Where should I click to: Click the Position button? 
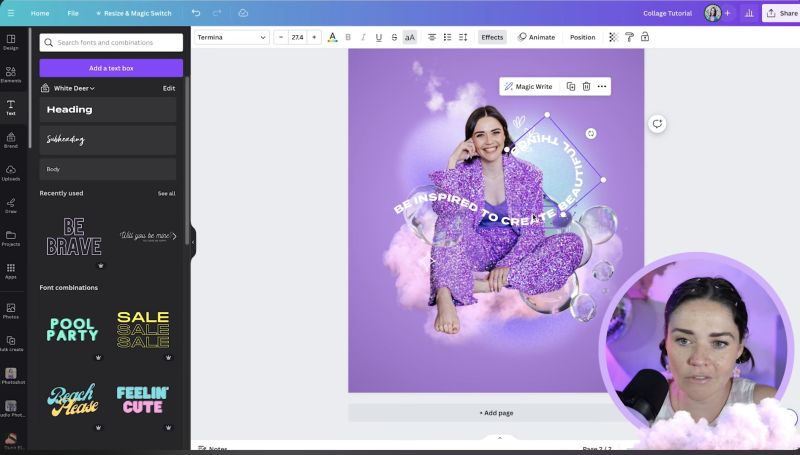point(583,37)
